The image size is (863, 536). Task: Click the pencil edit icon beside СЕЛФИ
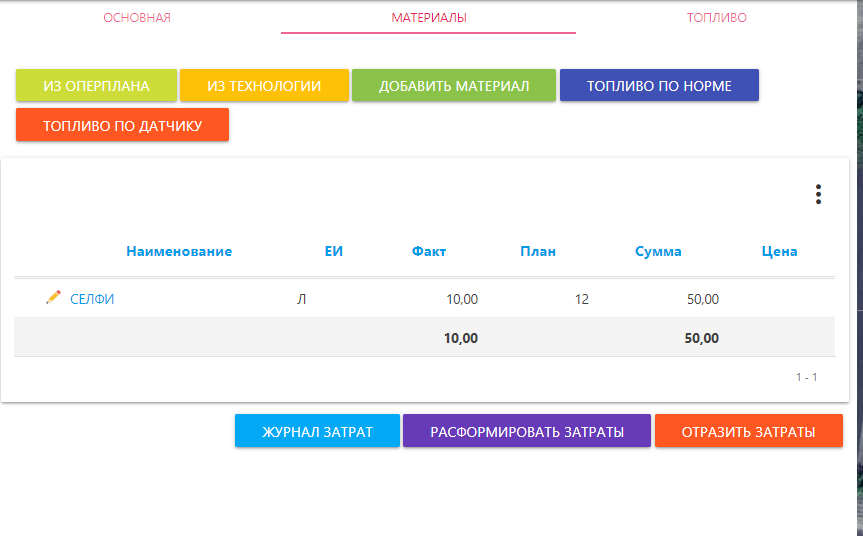tap(54, 298)
